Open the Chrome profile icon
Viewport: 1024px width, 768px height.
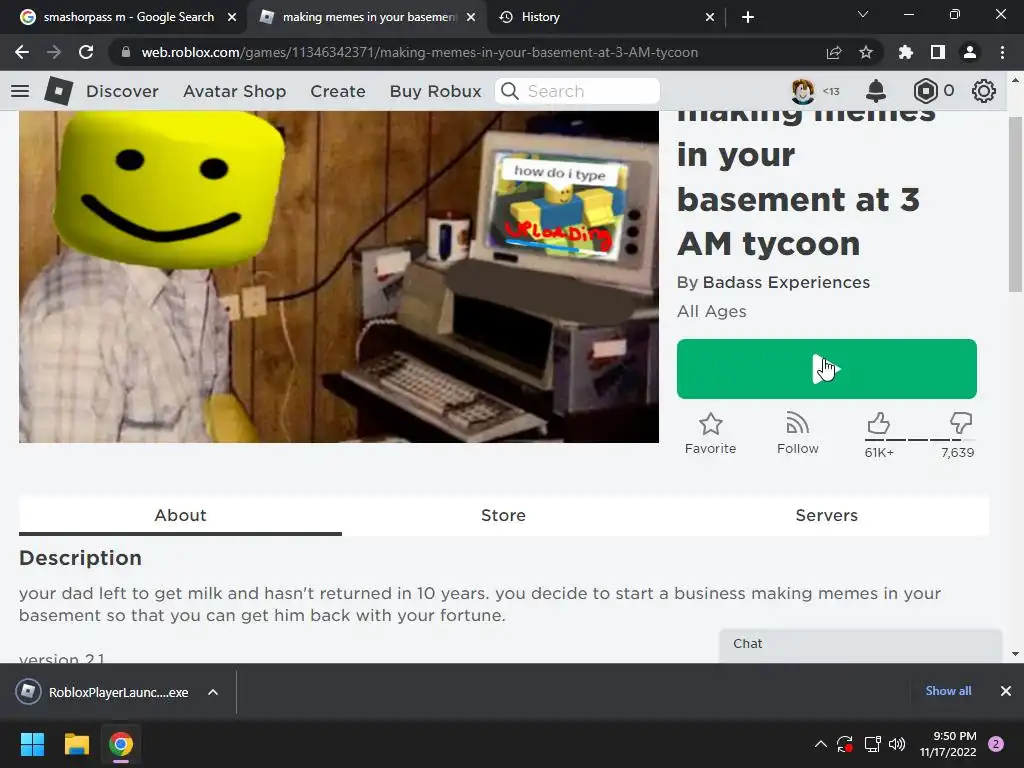(x=970, y=52)
